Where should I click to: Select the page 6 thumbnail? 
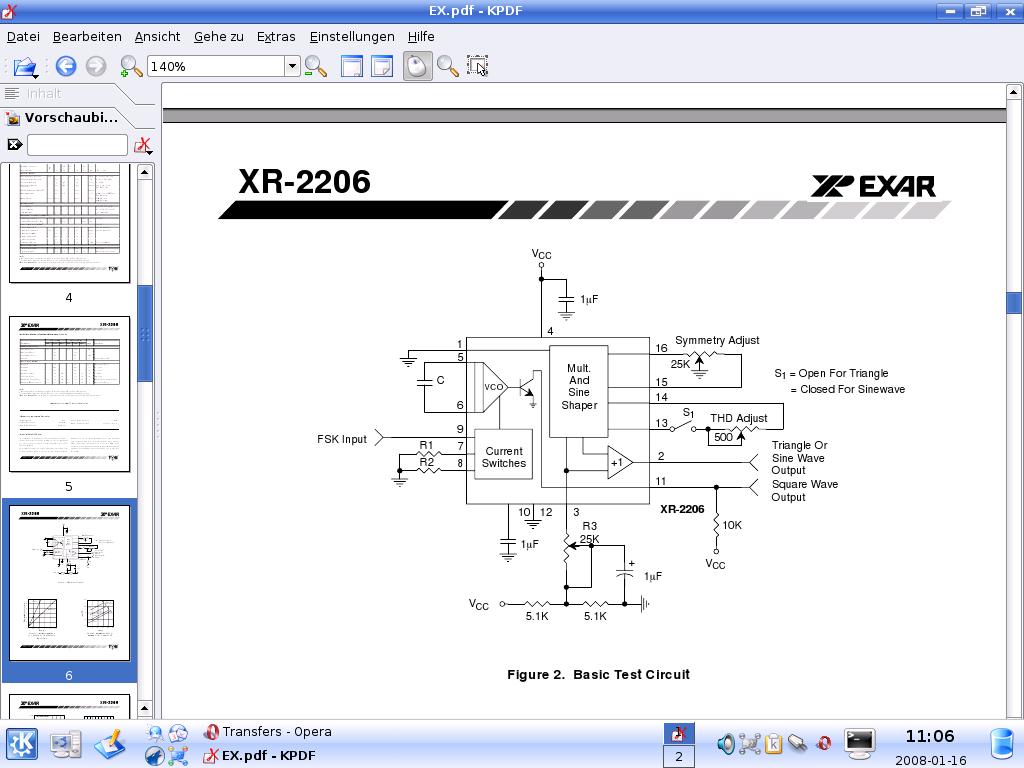(69, 583)
